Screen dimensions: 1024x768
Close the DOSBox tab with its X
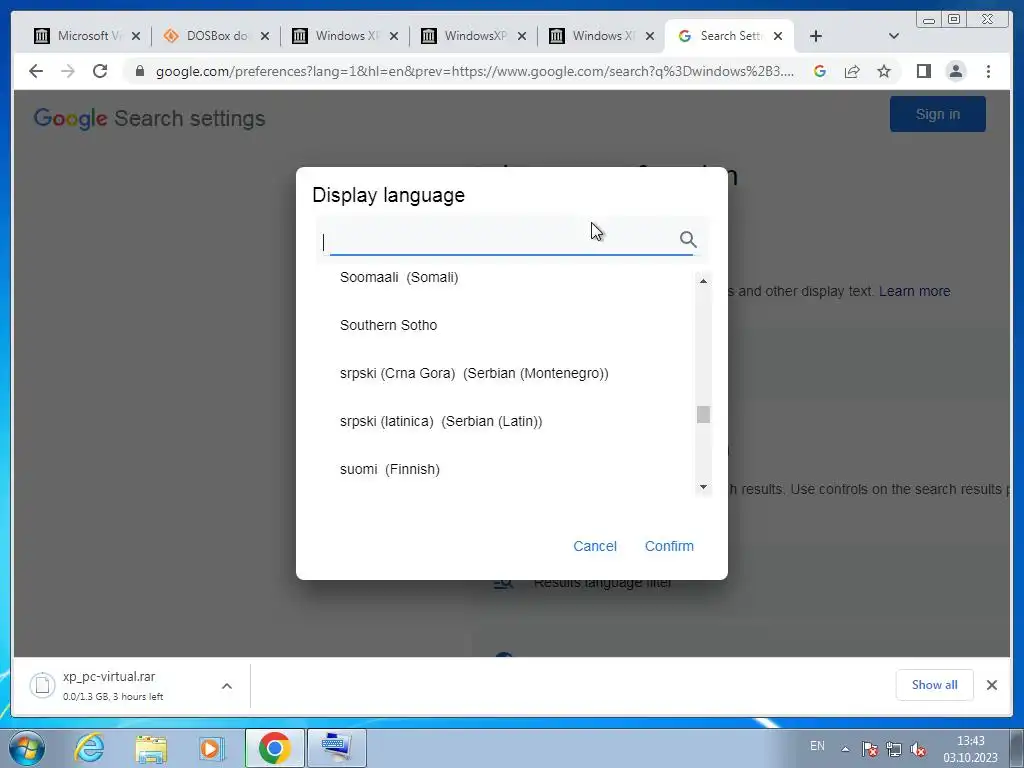264,36
